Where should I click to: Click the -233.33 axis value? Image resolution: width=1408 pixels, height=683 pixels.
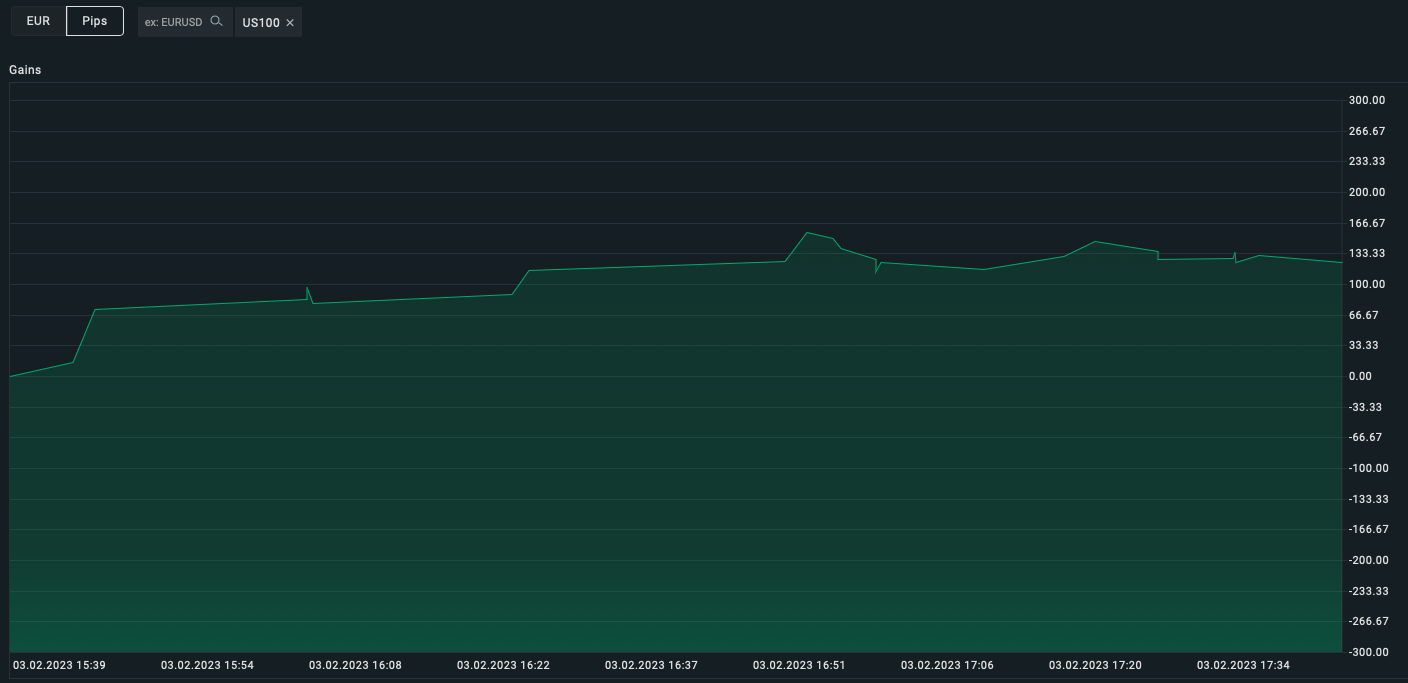coord(1369,591)
